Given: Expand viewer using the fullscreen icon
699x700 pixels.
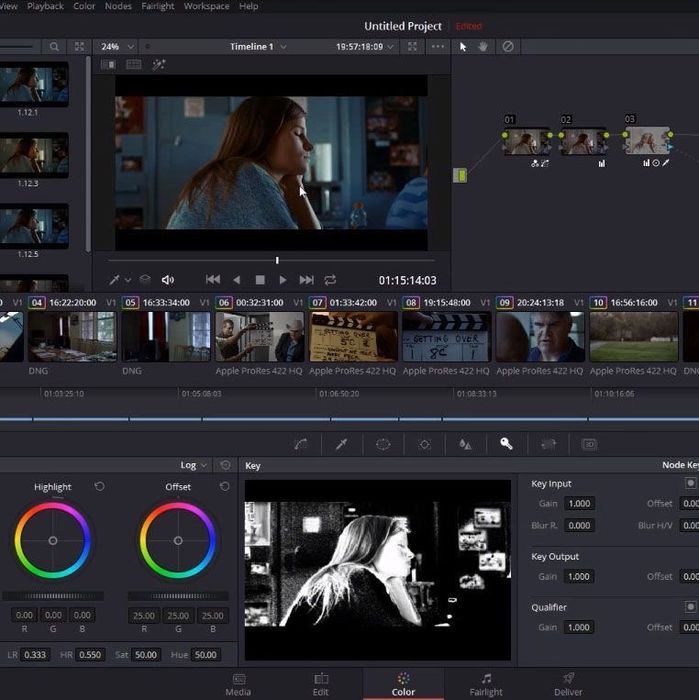Looking at the screenshot, I should pyautogui.click(x=412, y=46).
